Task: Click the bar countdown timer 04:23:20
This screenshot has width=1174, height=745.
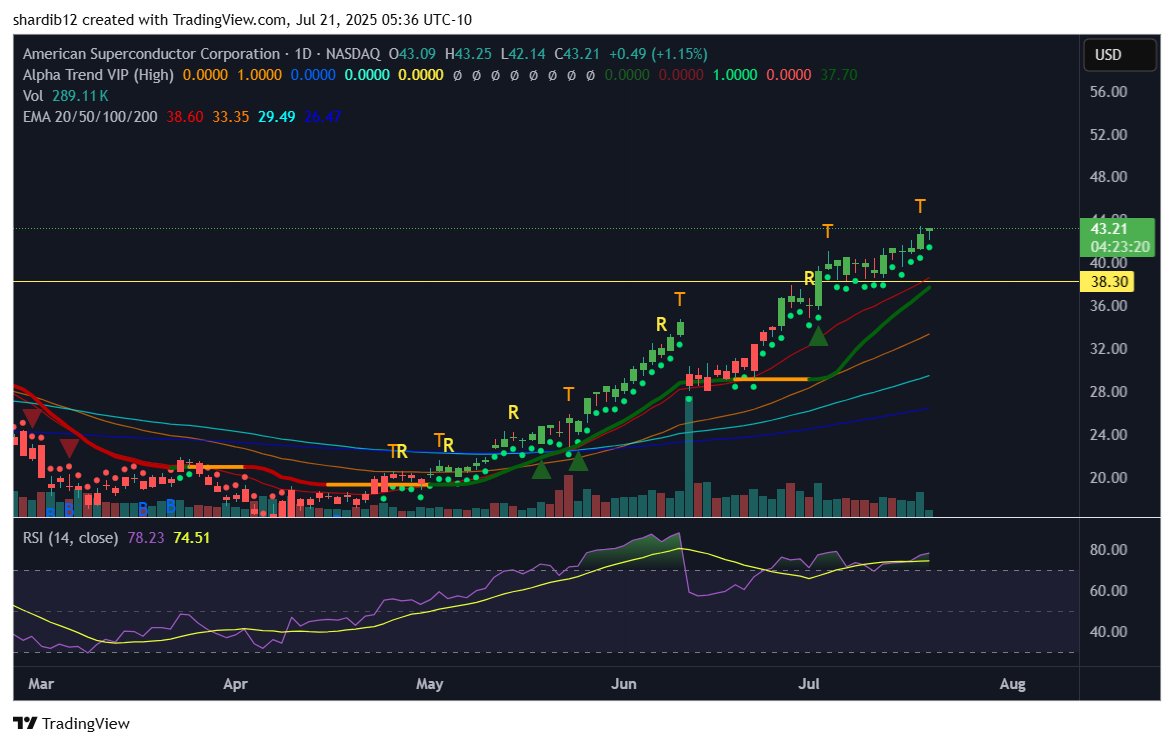Action: click(1119, 247)
